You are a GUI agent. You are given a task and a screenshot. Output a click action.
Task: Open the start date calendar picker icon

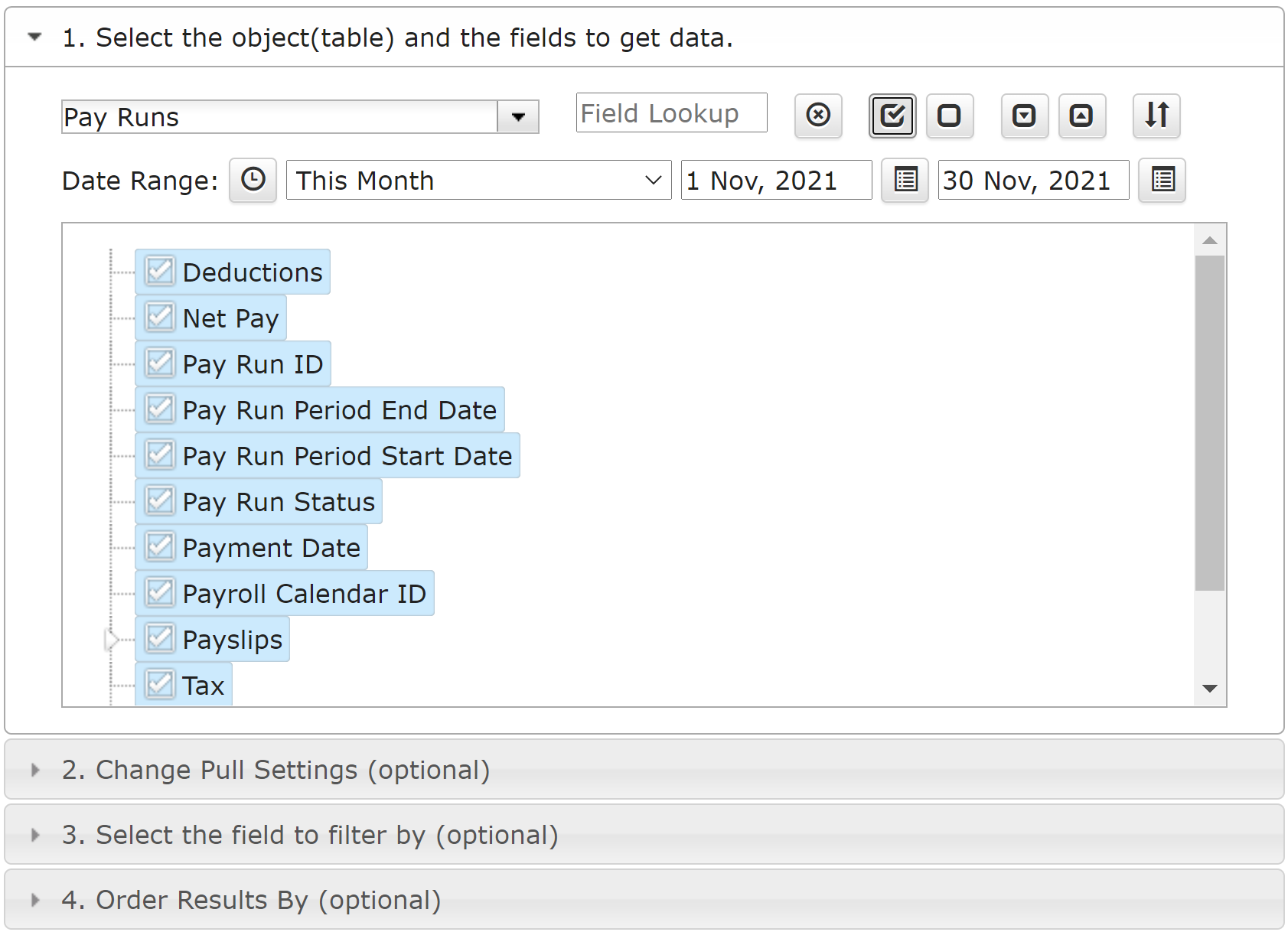tap(905, 180)
